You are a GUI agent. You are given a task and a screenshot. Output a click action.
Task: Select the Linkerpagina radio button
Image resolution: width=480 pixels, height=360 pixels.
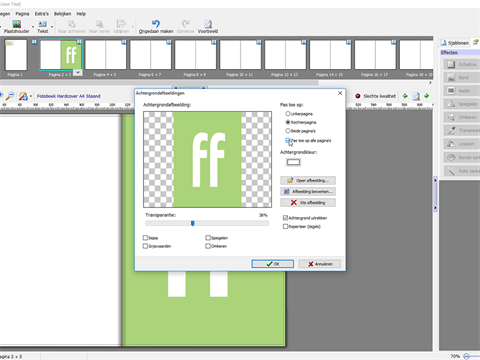[288, 114]
